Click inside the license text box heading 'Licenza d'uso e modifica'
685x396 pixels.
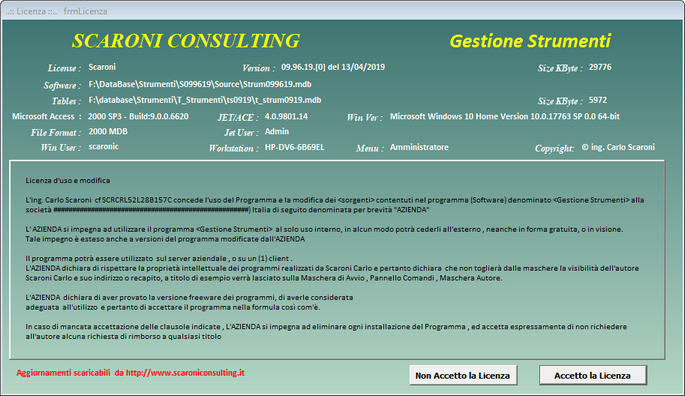68,180
